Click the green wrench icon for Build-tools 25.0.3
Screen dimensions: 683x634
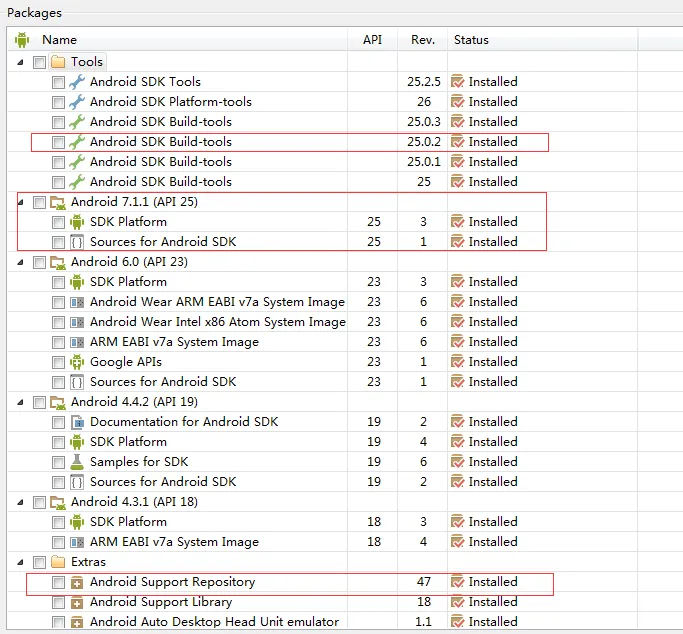[77, 122]
